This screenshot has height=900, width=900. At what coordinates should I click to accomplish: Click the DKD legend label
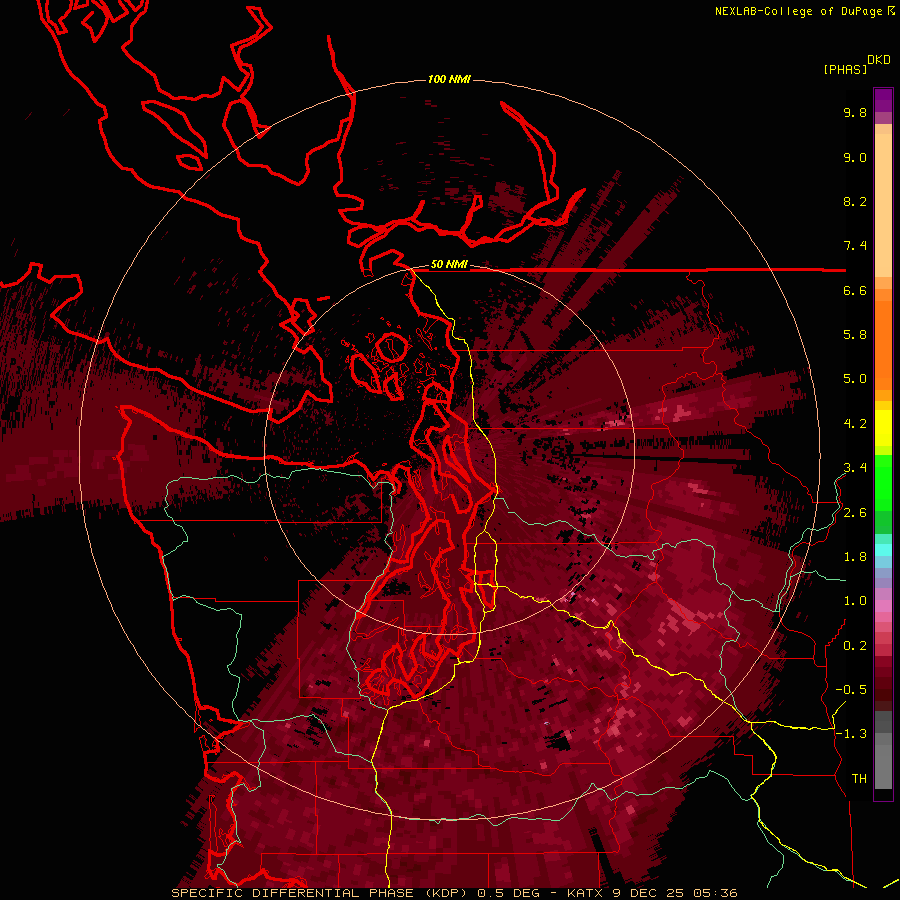879,60
